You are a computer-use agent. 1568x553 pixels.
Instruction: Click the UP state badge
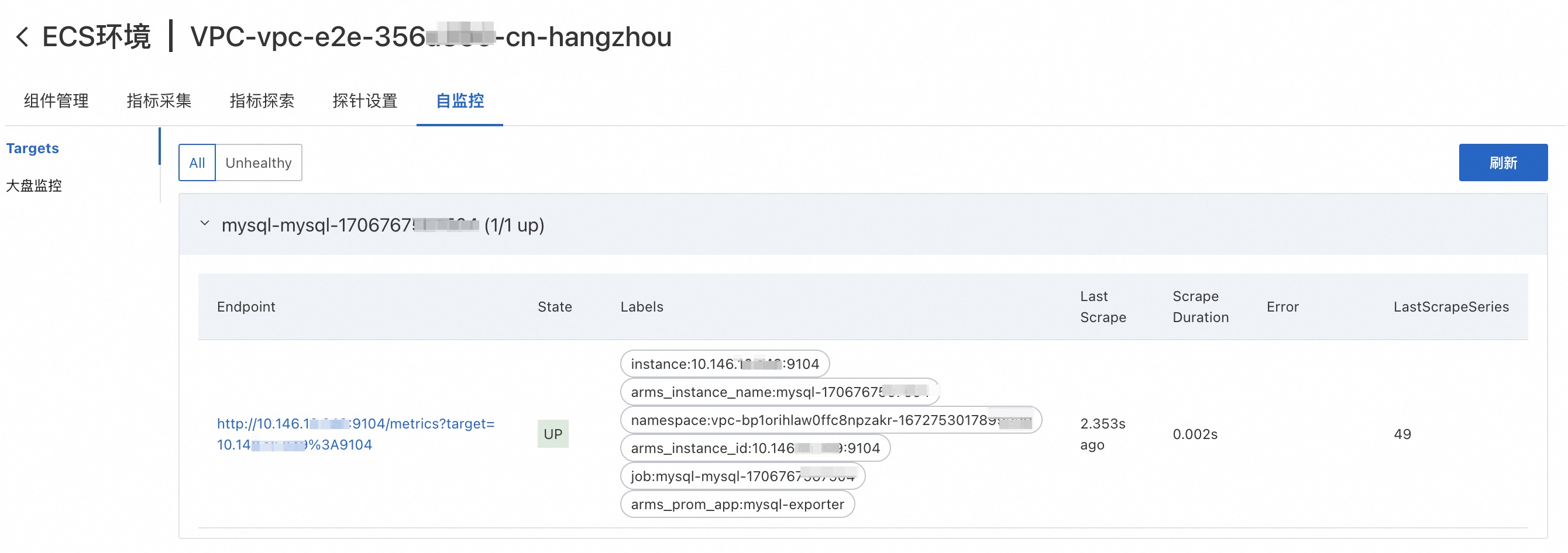tap(552, 434)
